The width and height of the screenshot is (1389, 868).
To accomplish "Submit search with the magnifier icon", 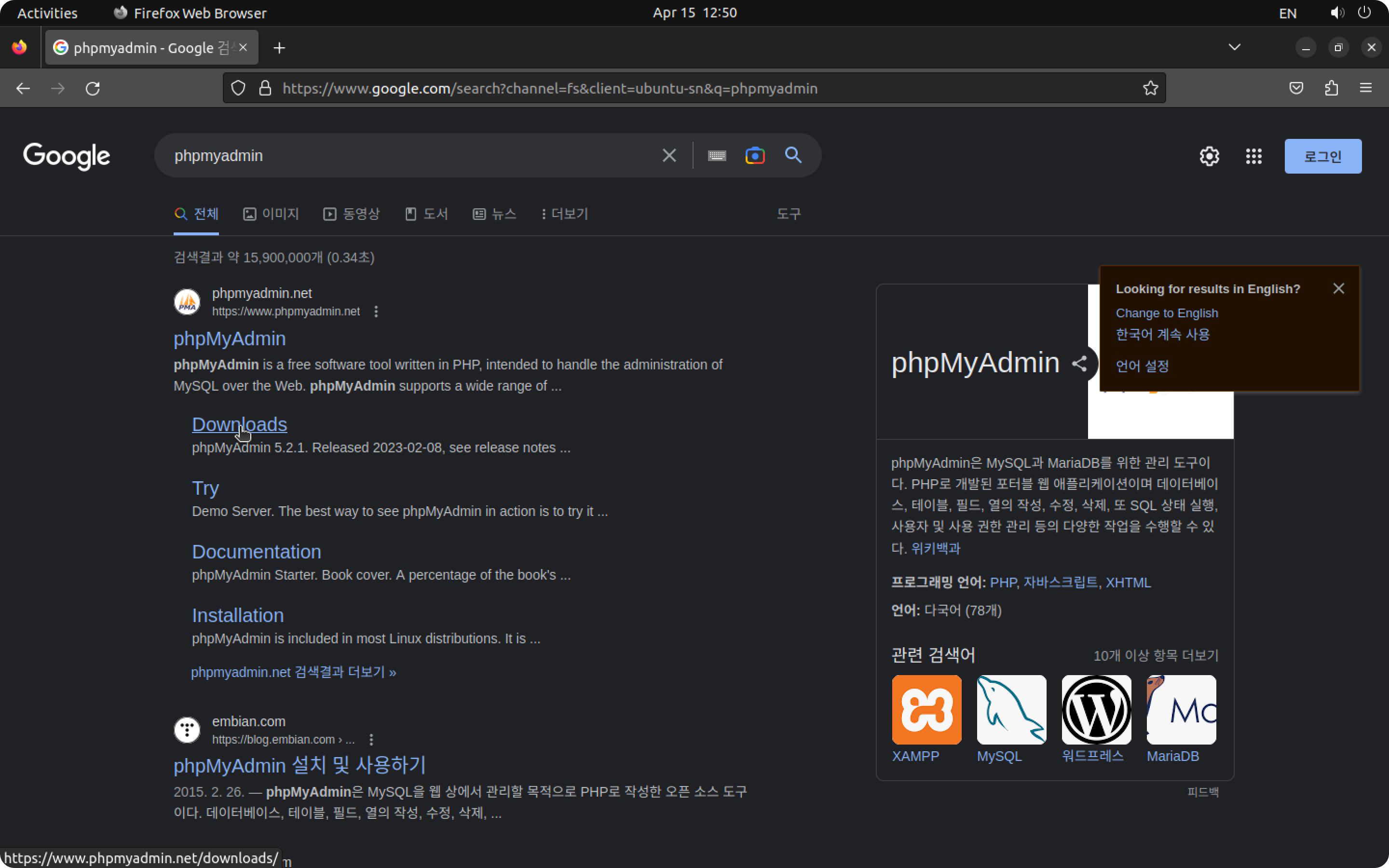I will (x=793, y=155).
